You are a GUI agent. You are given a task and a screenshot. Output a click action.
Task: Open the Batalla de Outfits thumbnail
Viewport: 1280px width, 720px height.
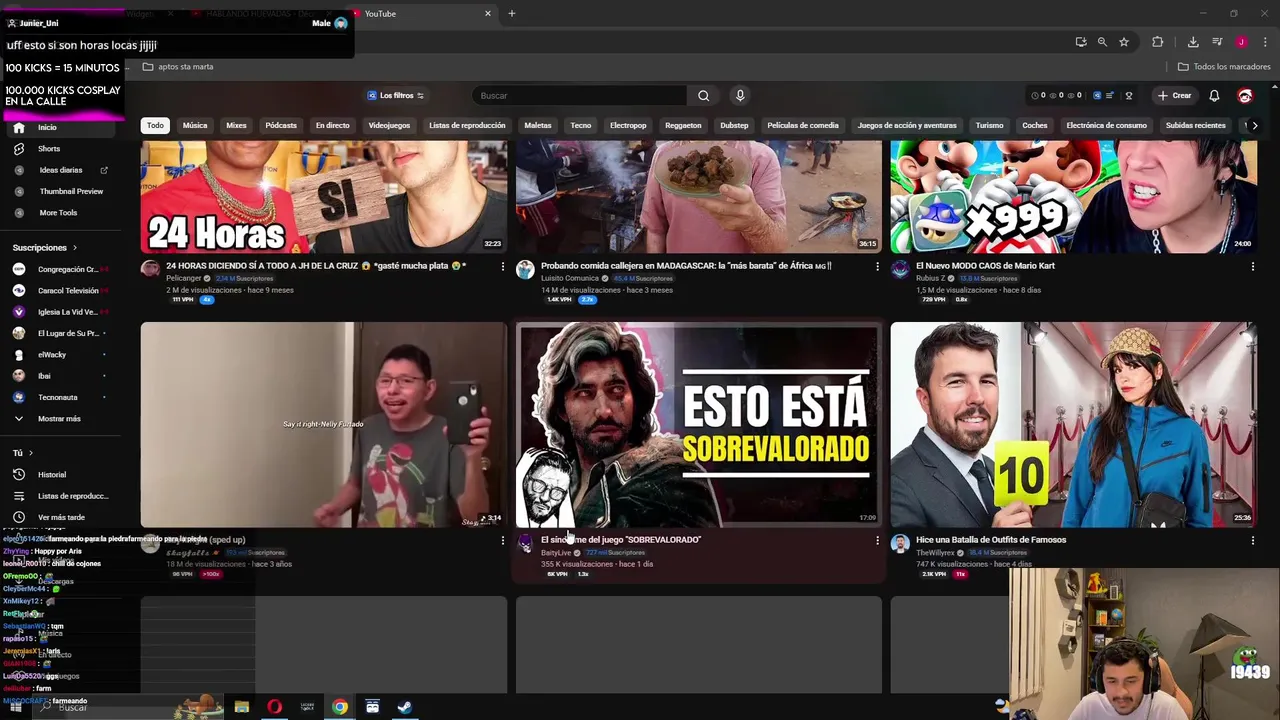tap(1073, 424)
